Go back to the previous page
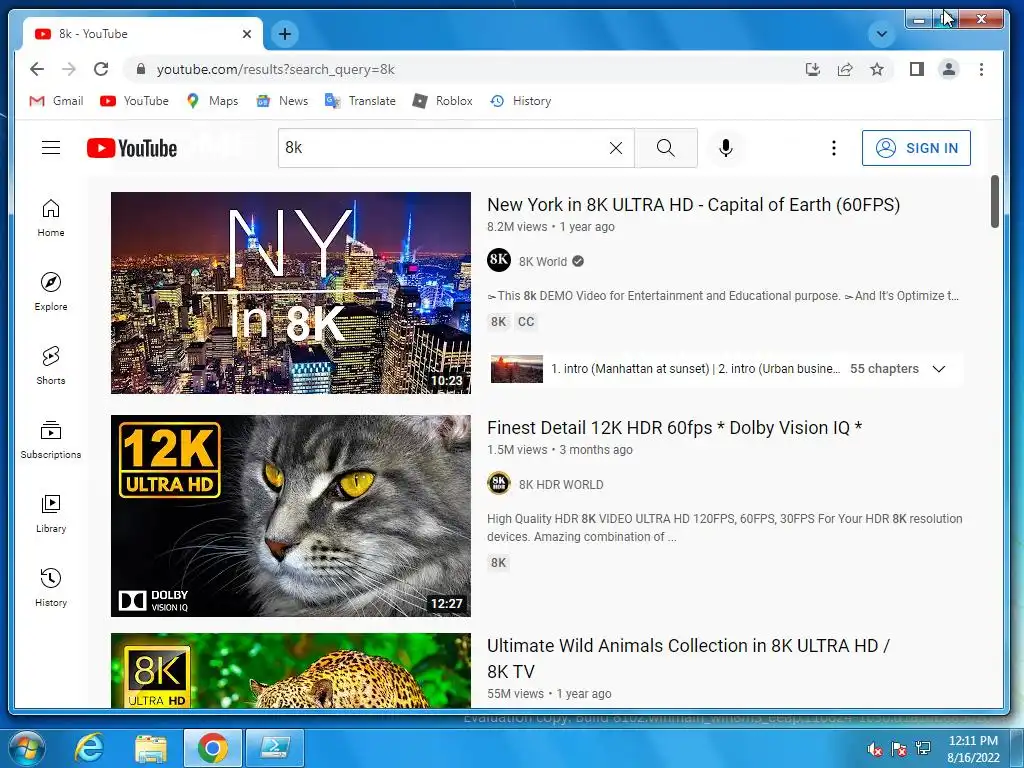This screenshot has height=768, width=1024. pos(37,69)
